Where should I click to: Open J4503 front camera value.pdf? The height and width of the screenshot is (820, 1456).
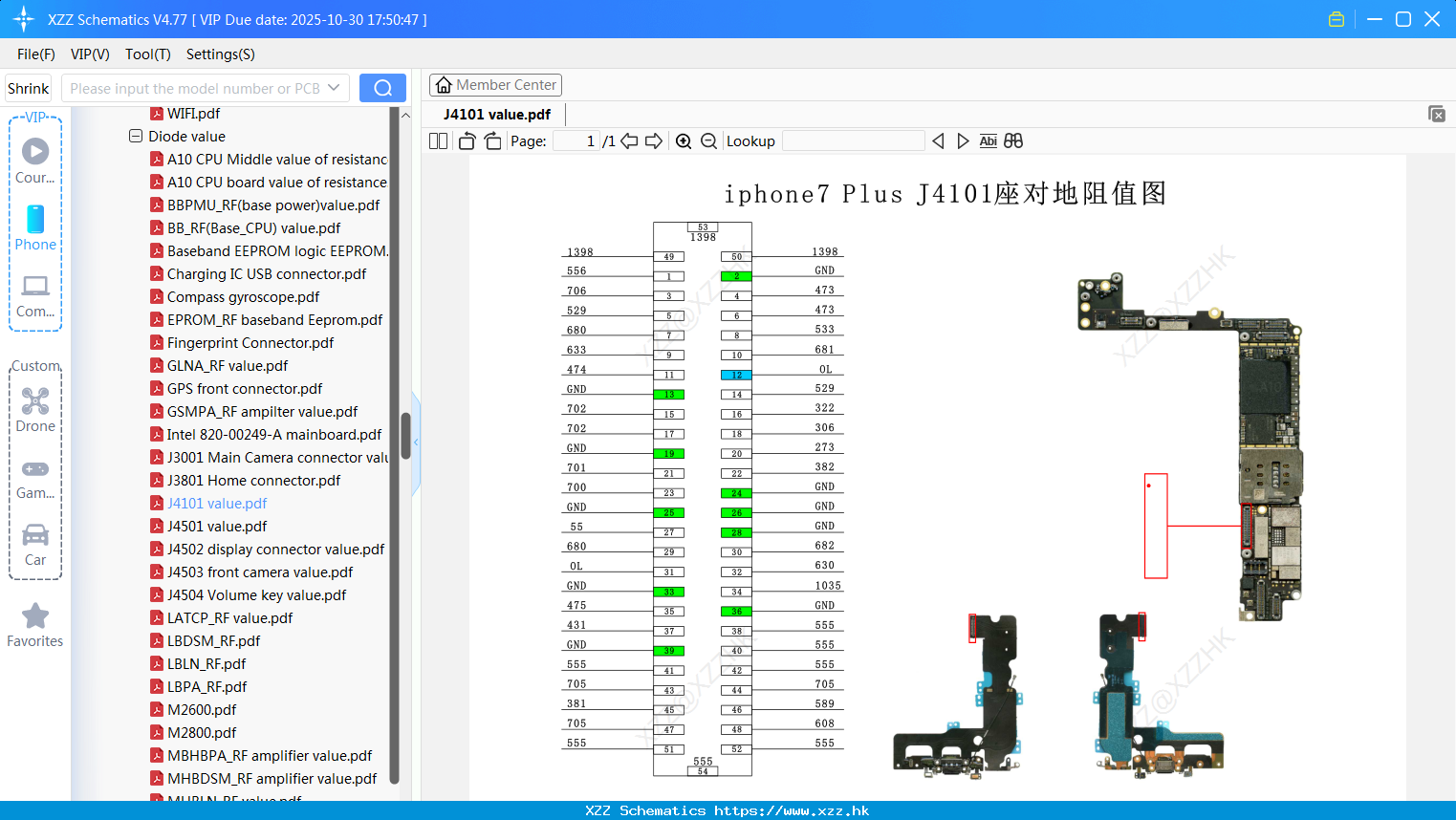(260, 572)
